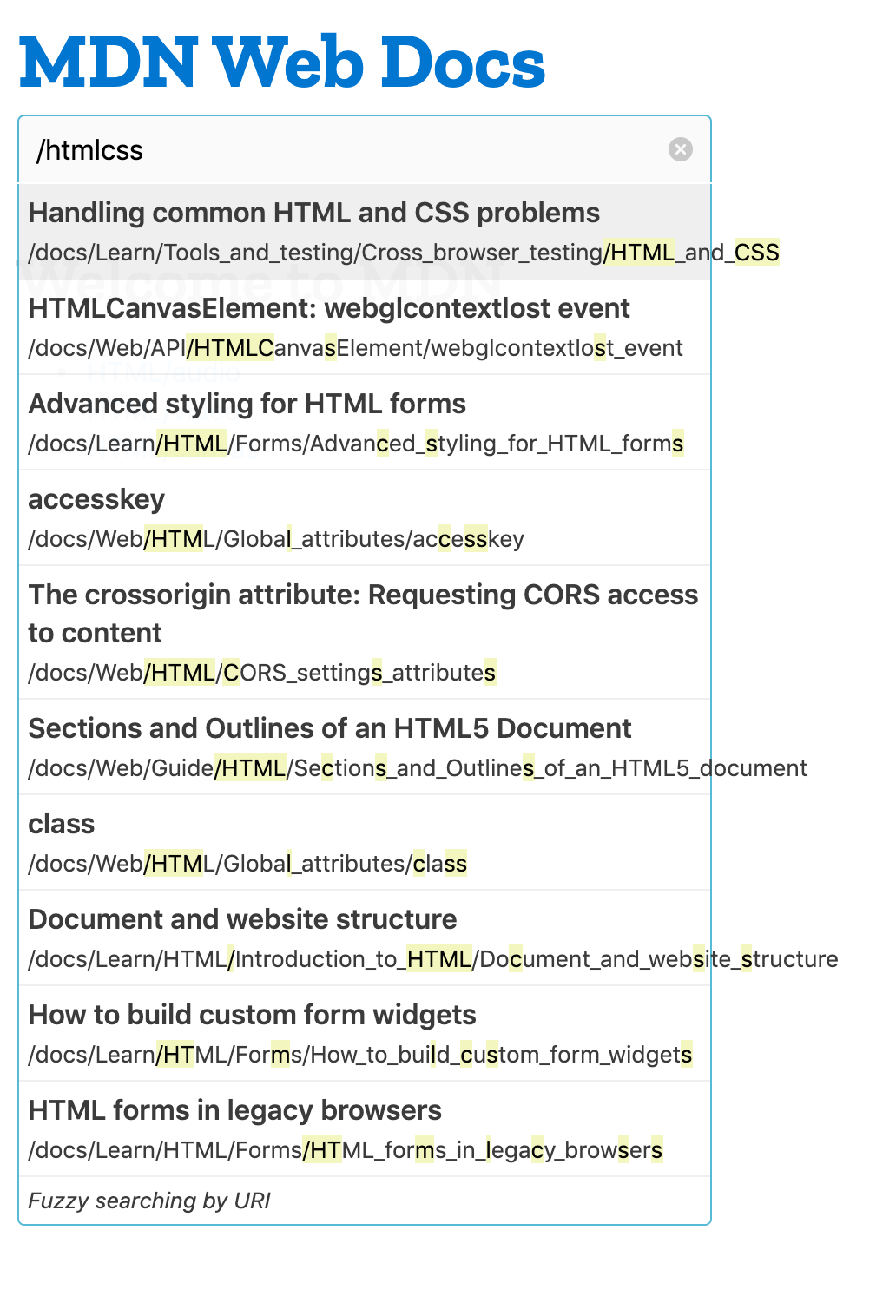
Task: Click the circular X icon in search bar
Action: (x=682, y=149)
